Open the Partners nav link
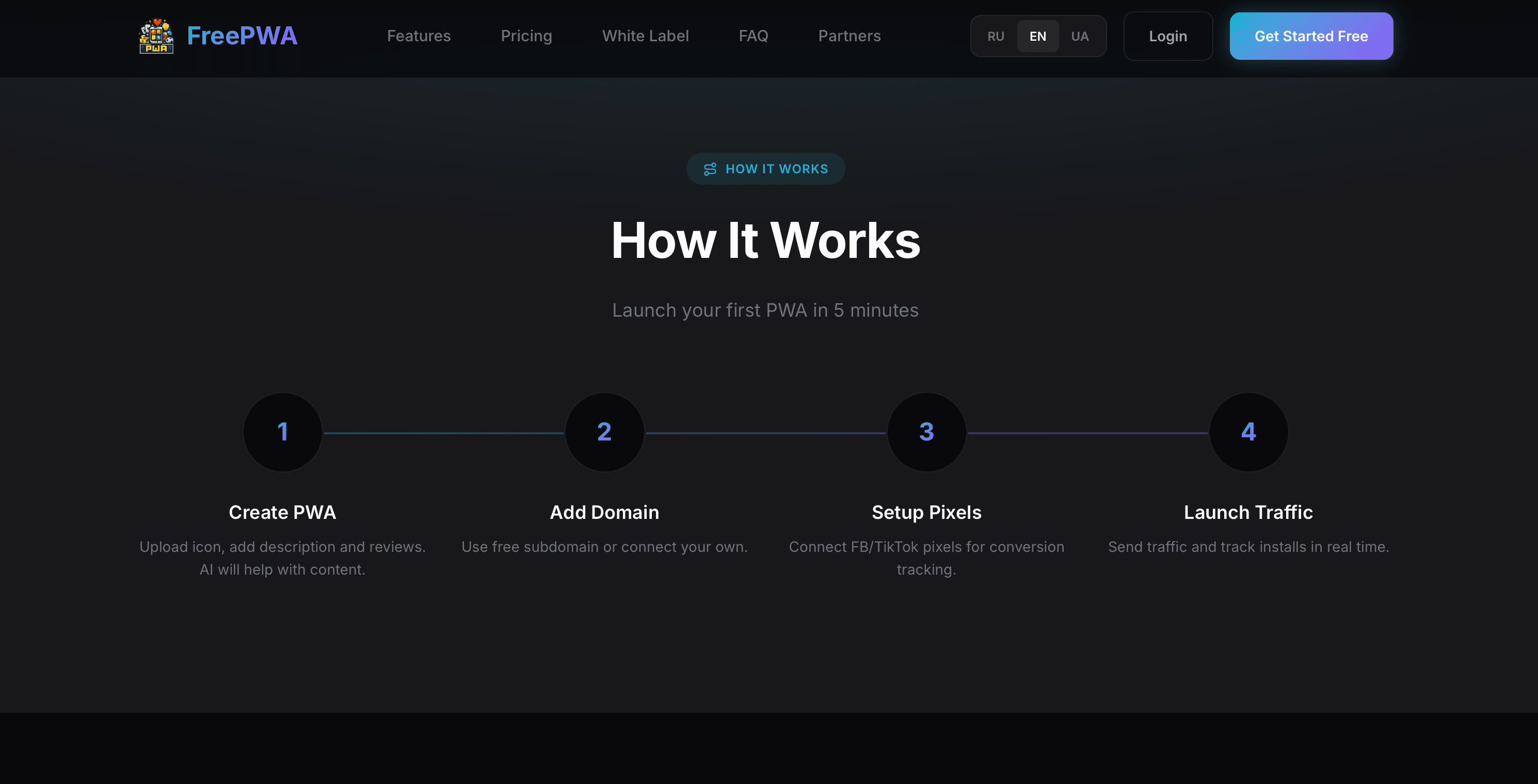Screen dimensions: 1538x784 [x=849, y=36]
